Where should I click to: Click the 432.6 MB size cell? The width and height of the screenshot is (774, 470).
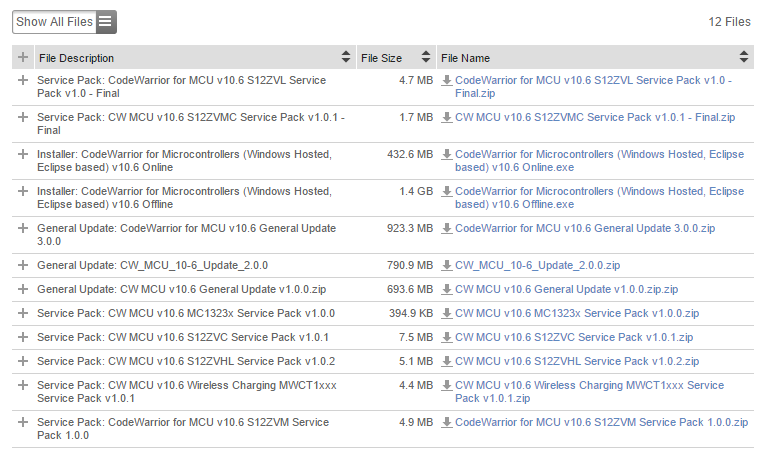coord(410,154)
